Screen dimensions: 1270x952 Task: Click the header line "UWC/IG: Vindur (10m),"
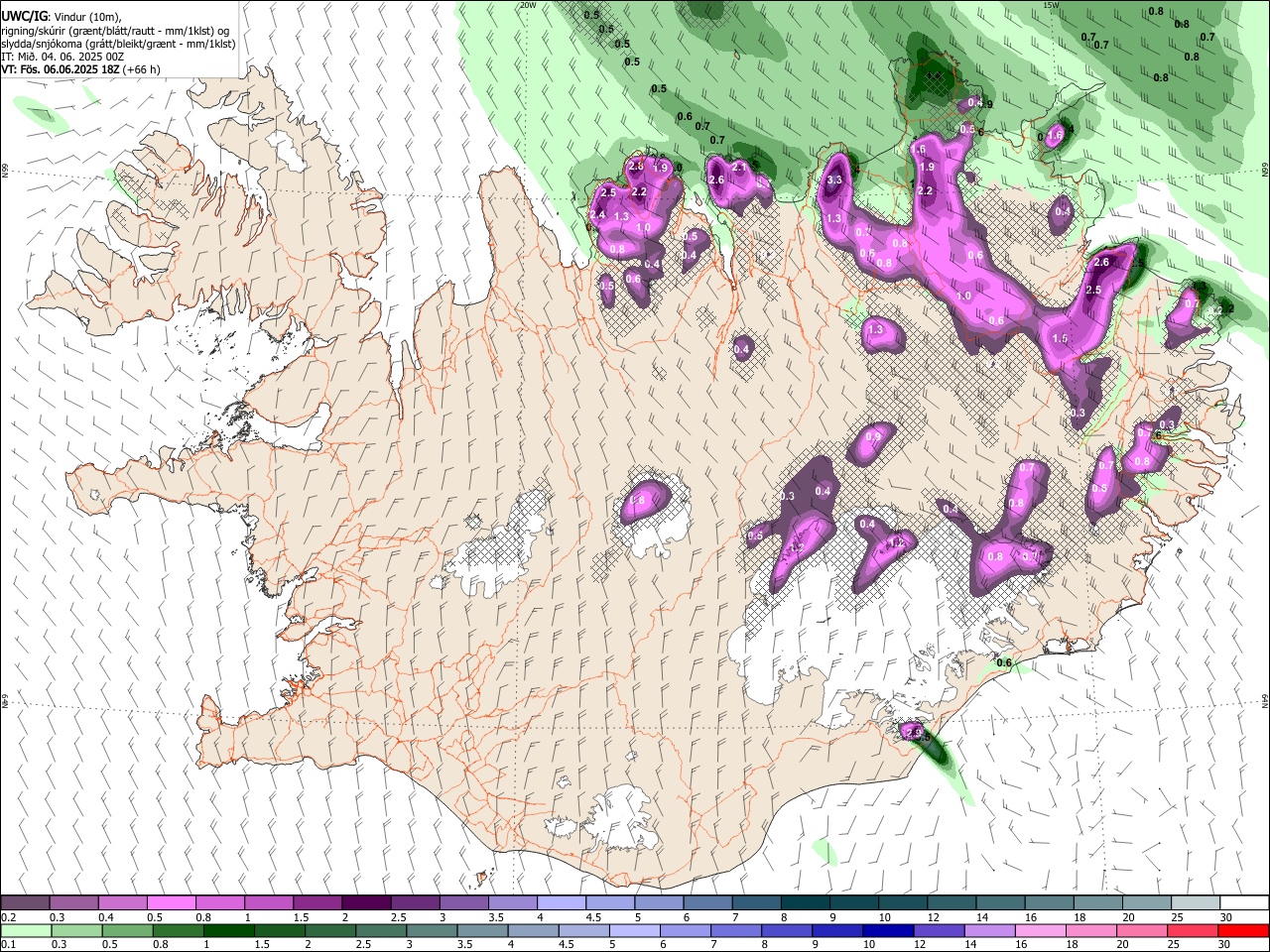(62, 18)
